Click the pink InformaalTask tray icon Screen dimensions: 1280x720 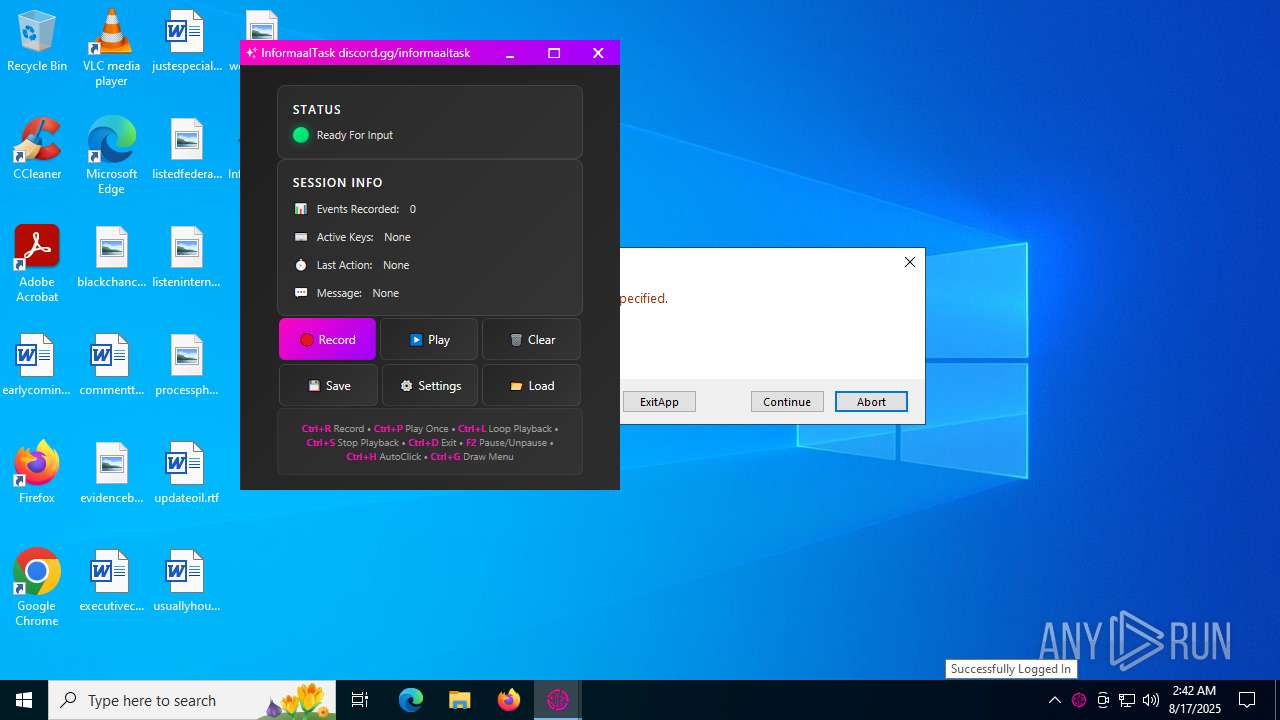(x=1079, y=700)
